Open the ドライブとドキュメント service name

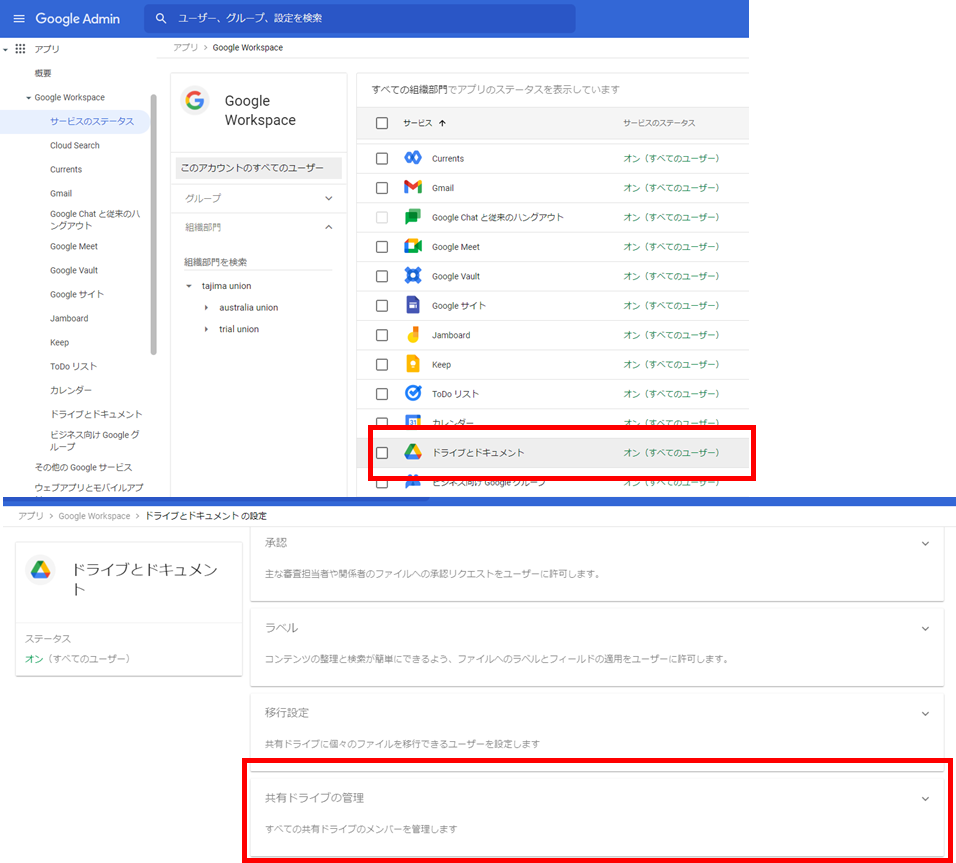coord(478,453)
